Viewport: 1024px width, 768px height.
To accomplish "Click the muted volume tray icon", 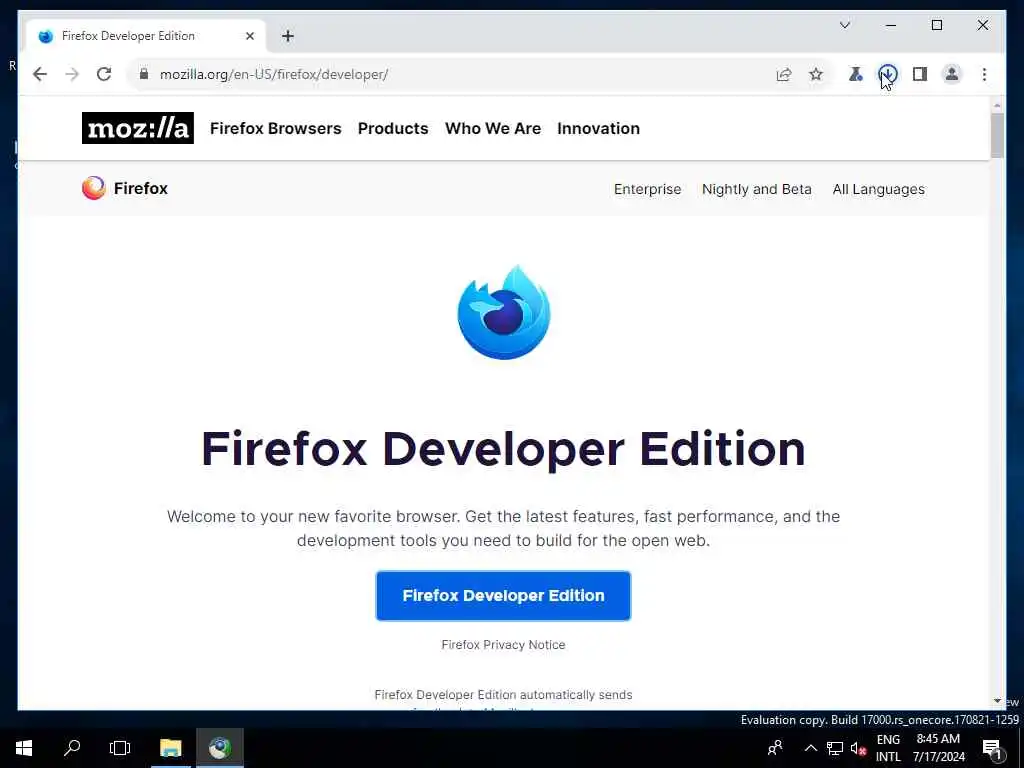I will (x=858, y=748).
